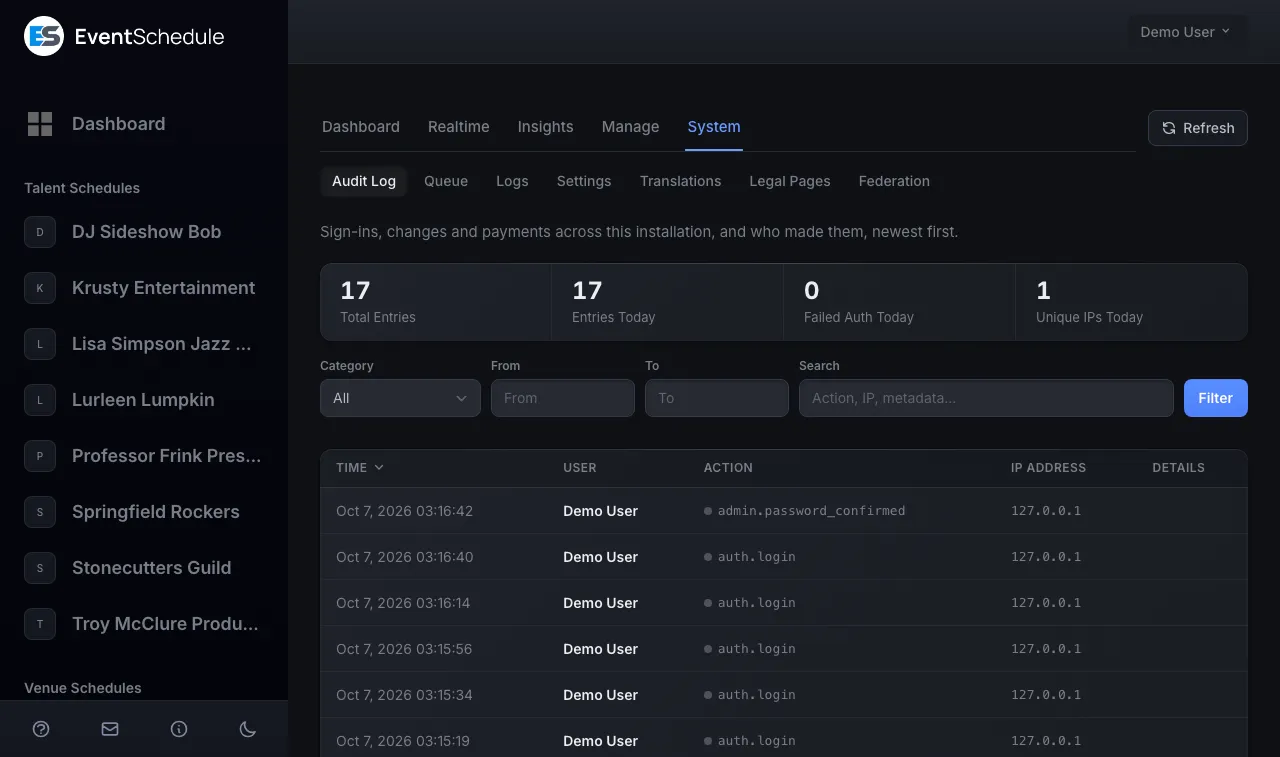Sort by the TIME column header
Viewport: 1280px width, 757px height.
(x=360, y=467)
